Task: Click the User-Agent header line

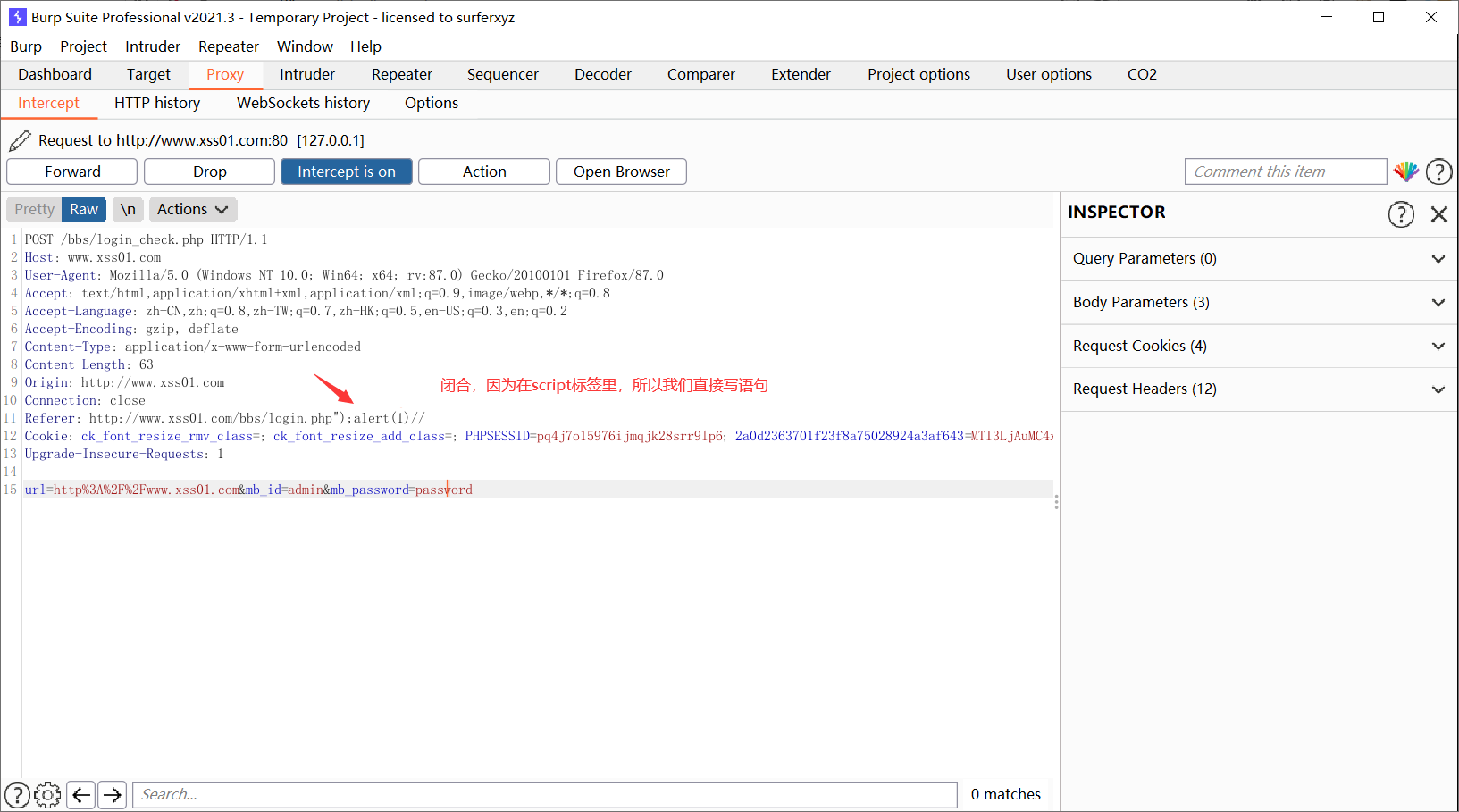Action: [x=344, y=275]
